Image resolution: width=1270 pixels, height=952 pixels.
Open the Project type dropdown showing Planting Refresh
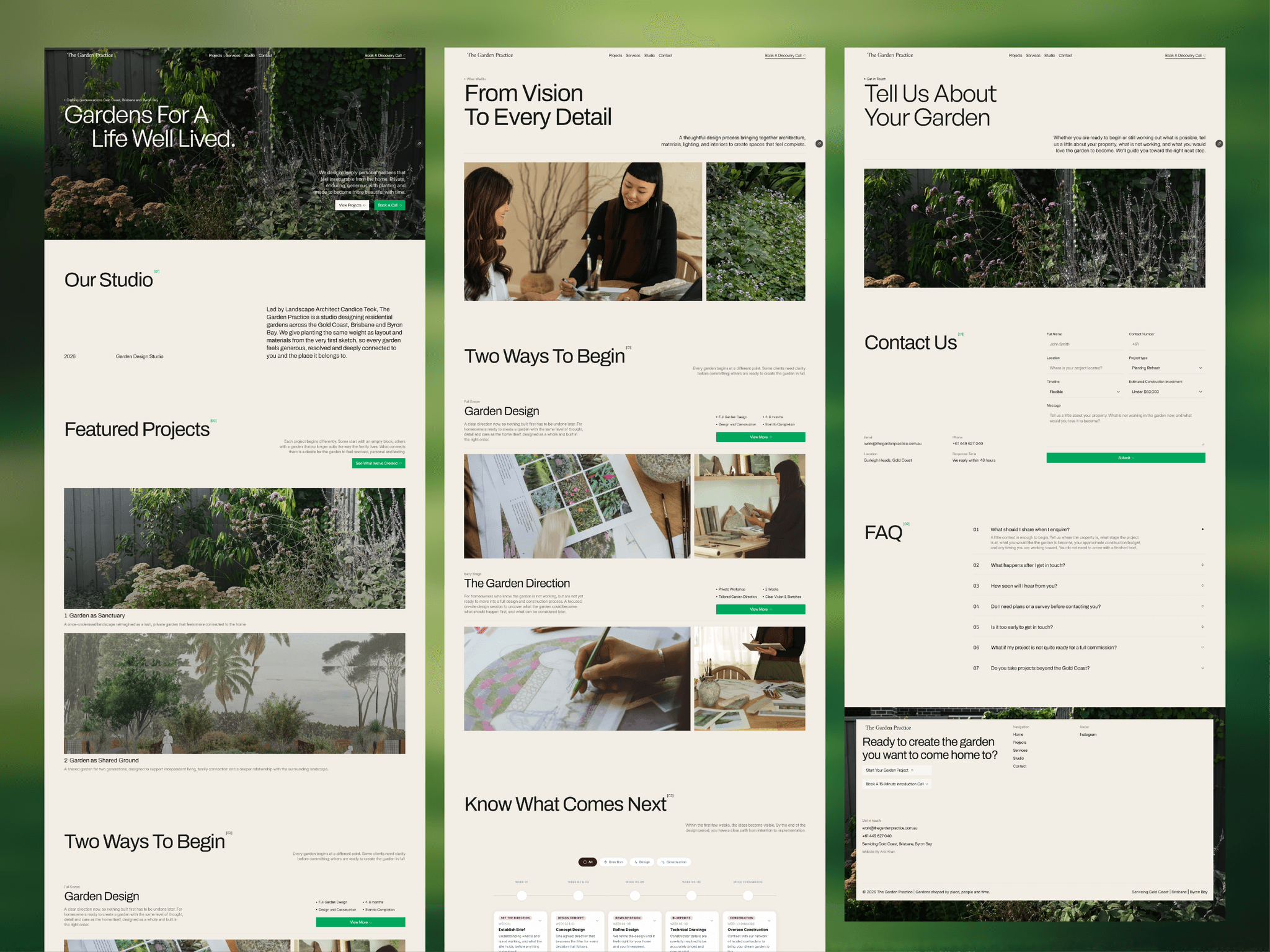[x=1166, y=368]
